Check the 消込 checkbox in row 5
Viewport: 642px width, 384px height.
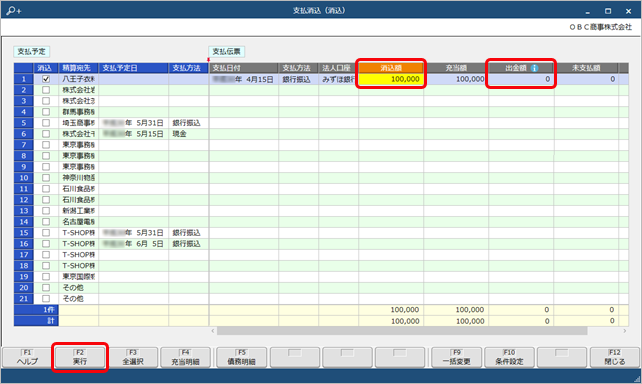46,123
